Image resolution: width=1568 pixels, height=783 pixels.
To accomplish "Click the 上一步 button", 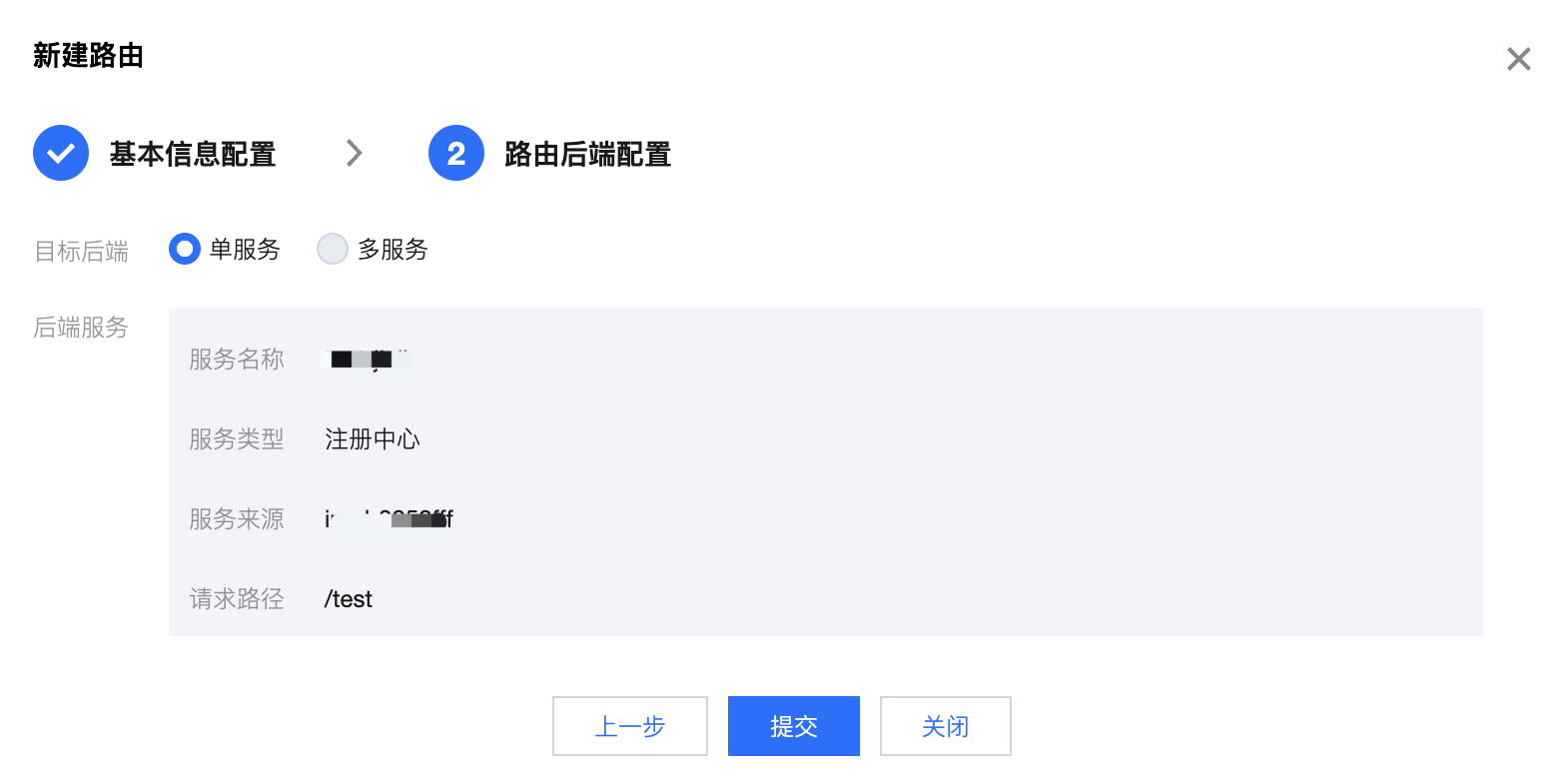I will [630, 726].
